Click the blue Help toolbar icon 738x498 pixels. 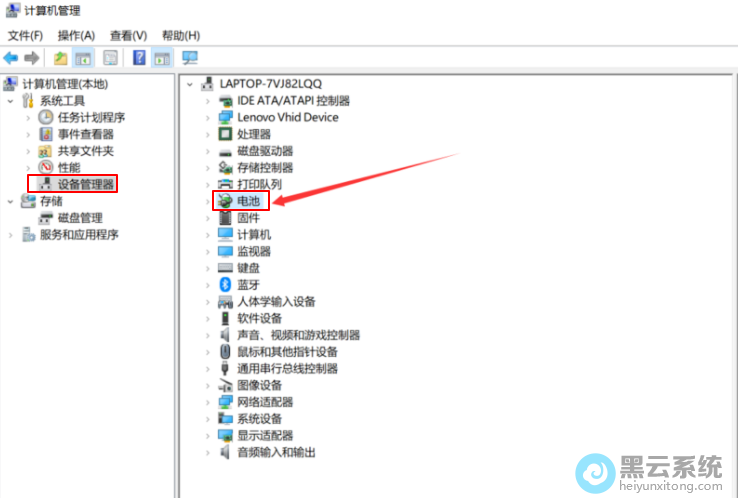[x=139, y=58]
